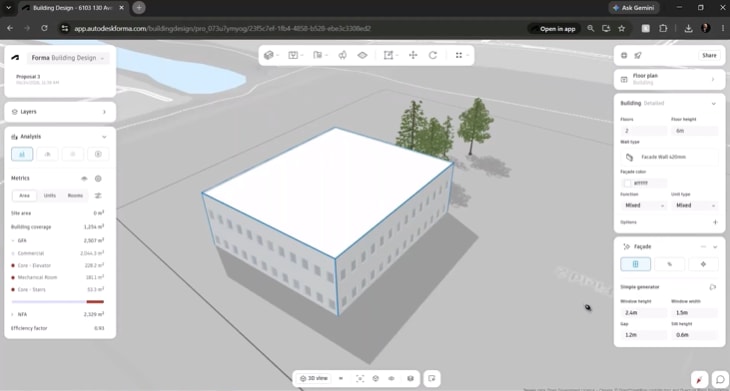Add an option with the plus button
The height and width of the screenshot is (391, 730).
click(x=715, y=222)
